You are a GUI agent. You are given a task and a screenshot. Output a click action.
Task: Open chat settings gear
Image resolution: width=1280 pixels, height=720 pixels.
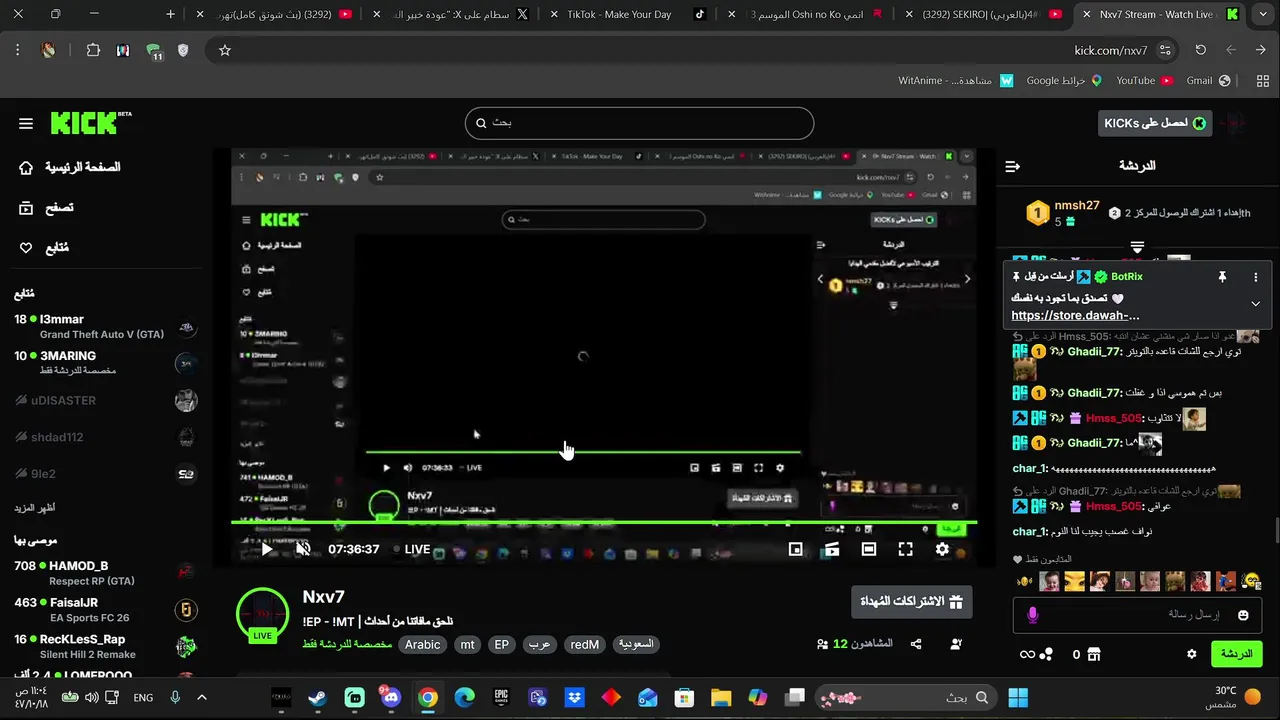pos(1191,654)
